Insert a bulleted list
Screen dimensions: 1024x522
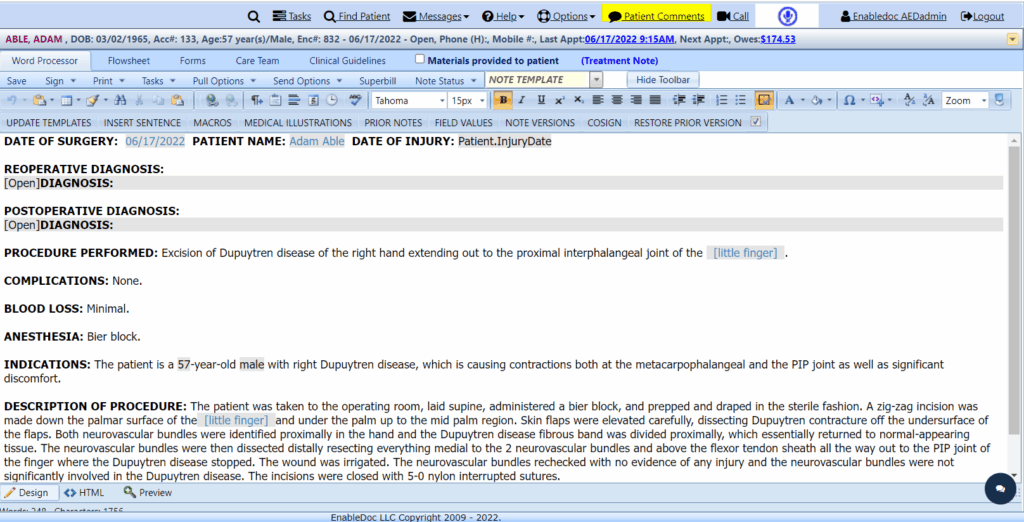[x=740, y=101]
